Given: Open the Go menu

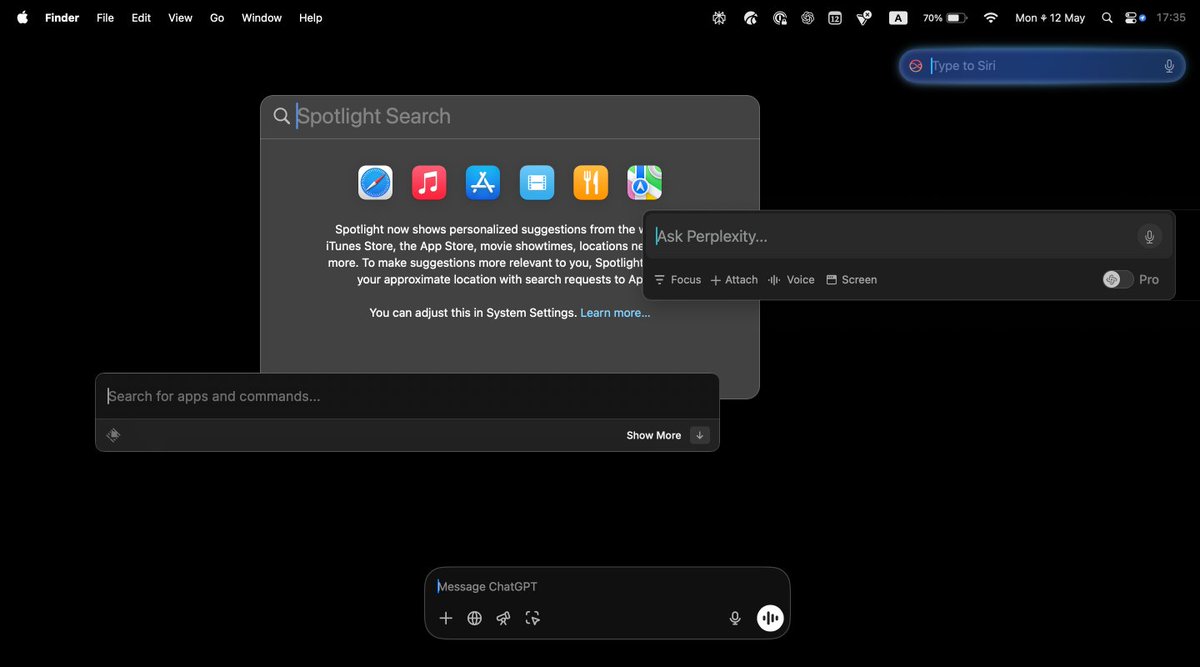Looking at the screenshot, I should click(217, 18).
